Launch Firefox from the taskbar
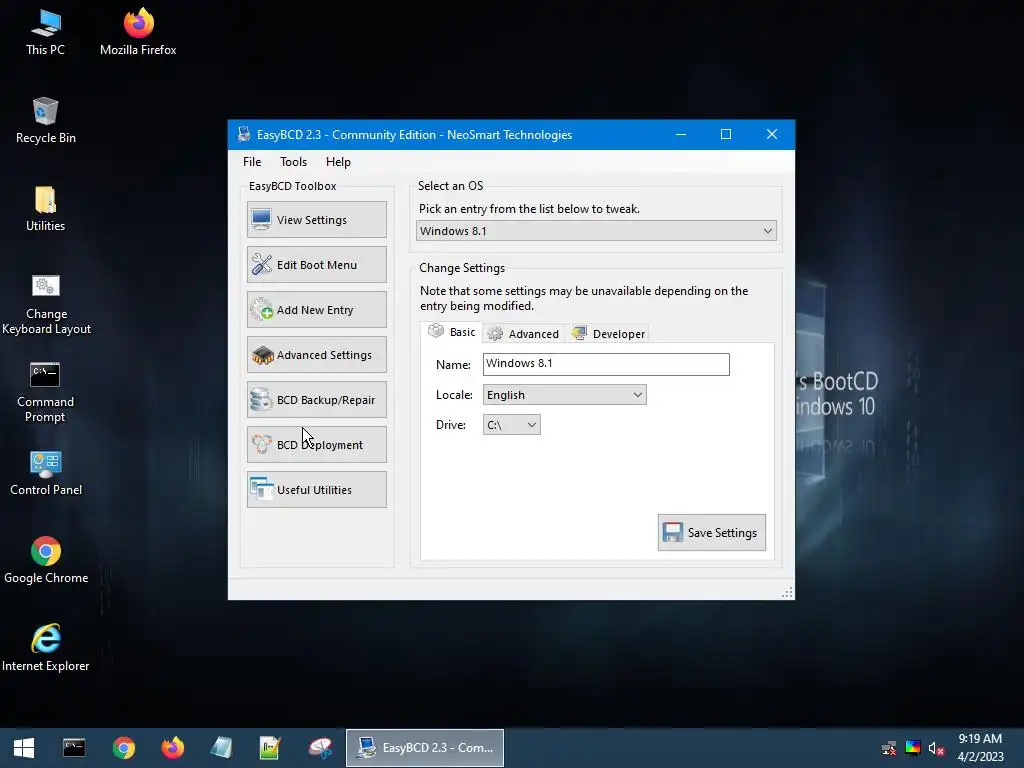The width and height of the screenshot is (1024, 768). point(173,748)
